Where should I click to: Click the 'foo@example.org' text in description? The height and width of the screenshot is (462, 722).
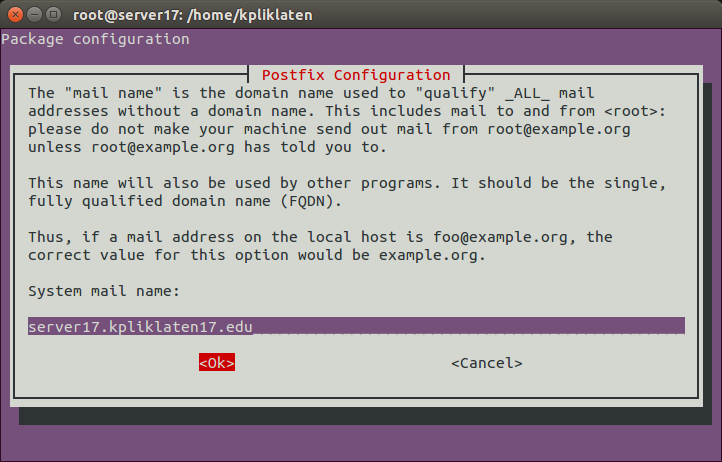click(500, 237)
